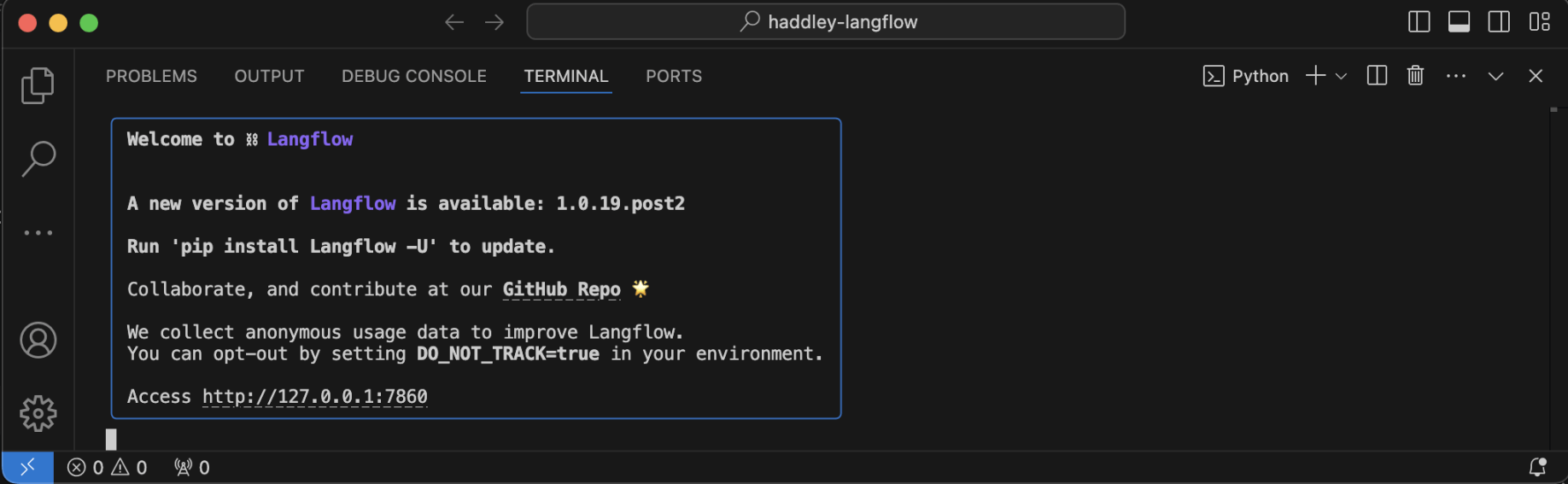
Task: Click the version text '1.0.19.post2'
Action: click(x=620, y=203)
